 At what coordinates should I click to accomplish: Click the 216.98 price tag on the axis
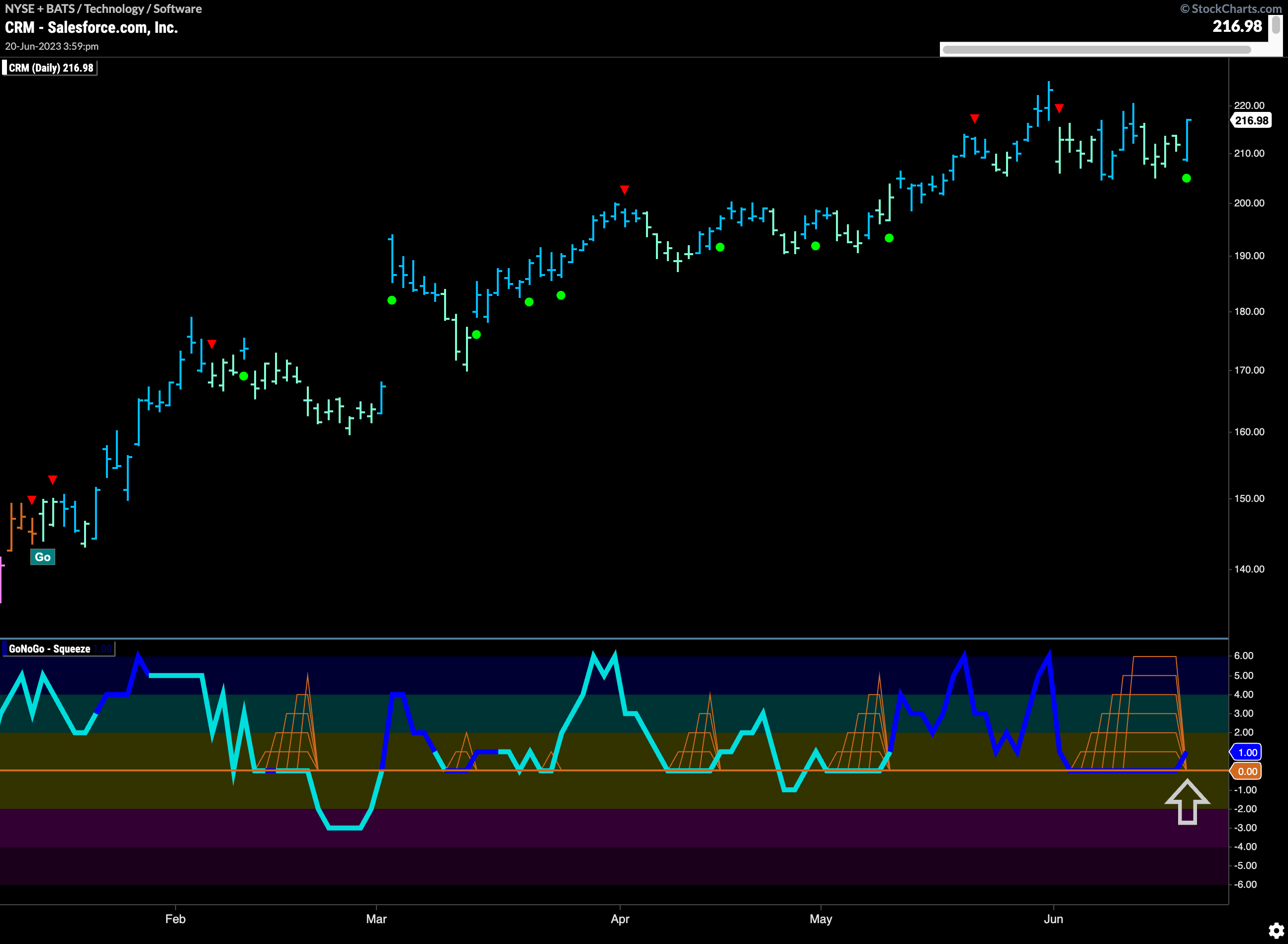click(1251, 120)
